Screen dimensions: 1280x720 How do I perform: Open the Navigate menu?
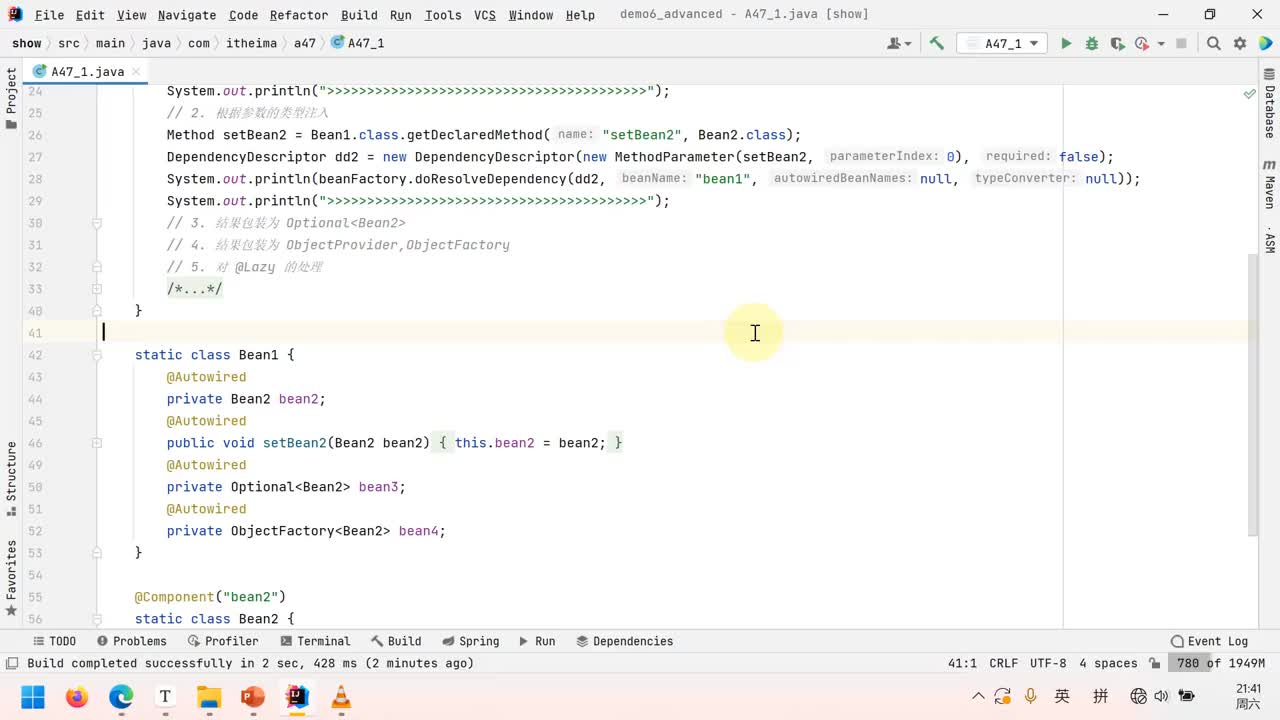coord(187,15)
